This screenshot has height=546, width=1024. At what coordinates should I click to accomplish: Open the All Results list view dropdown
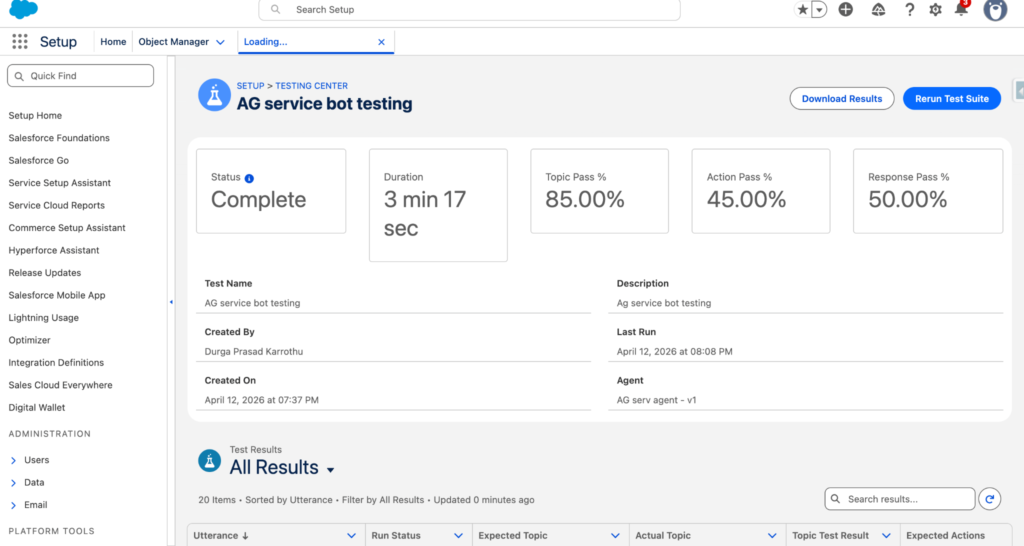(330, 469)
